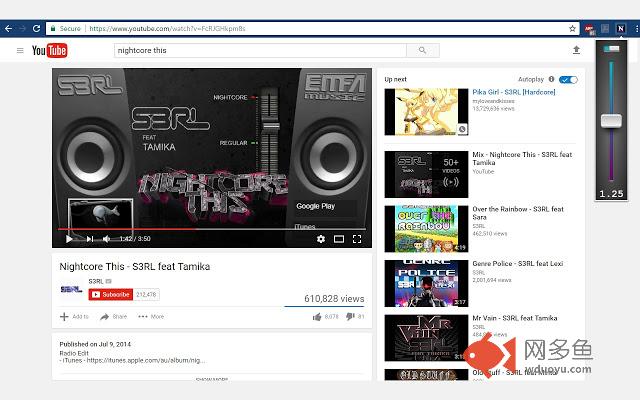Viewport: 640px width, 400px height.
Task: Play the video
Action: tap(69, 239)
